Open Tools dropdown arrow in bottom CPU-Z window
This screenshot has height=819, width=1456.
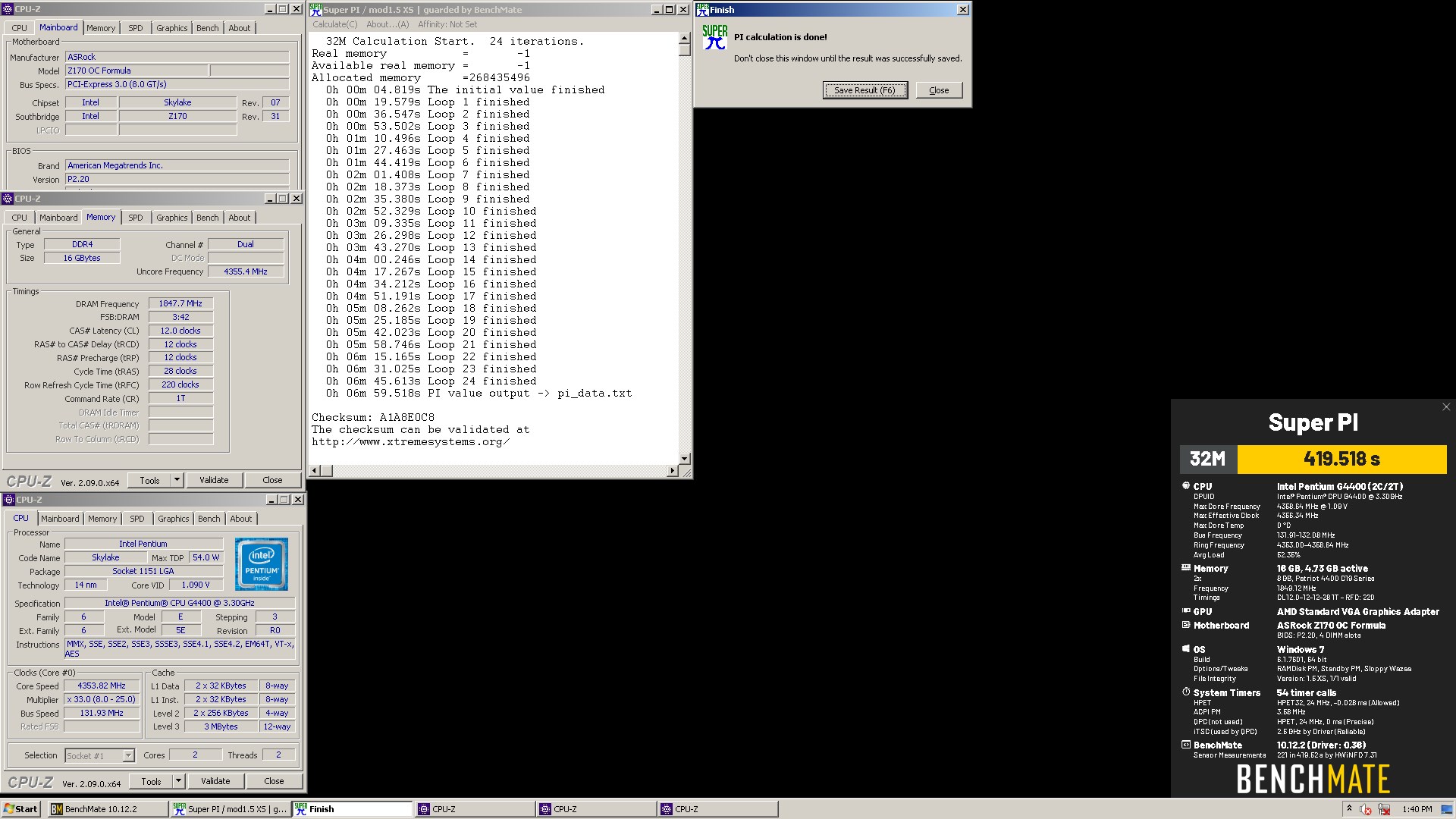point(178,781)
